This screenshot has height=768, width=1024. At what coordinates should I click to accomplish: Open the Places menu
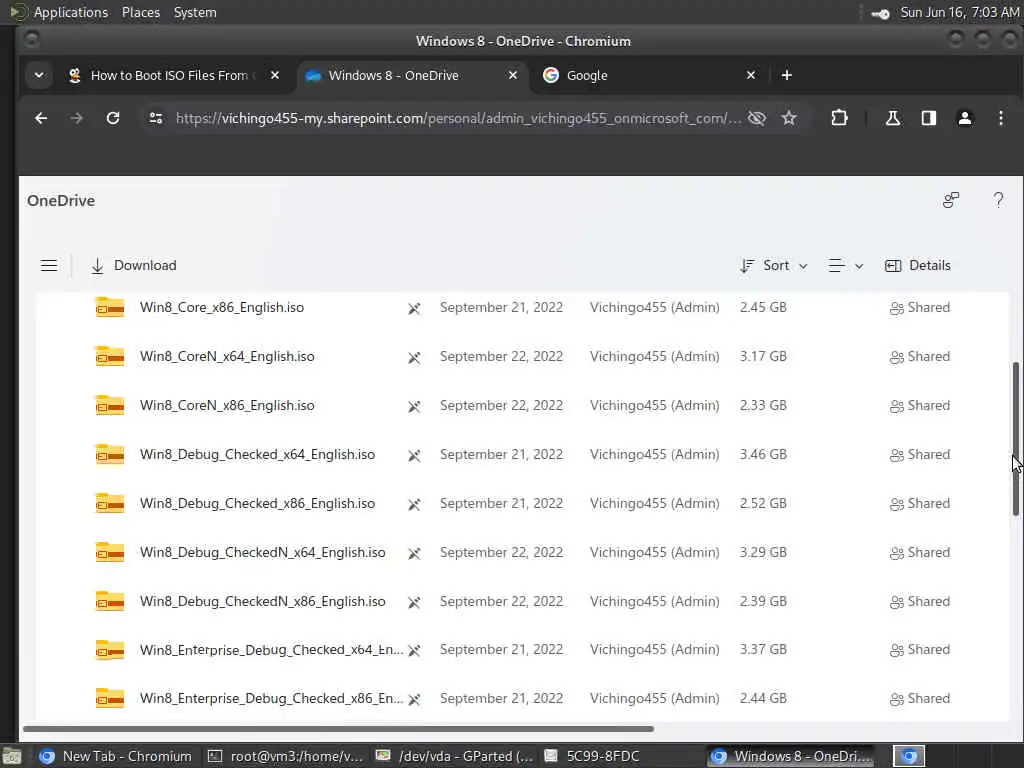(140, 12)
